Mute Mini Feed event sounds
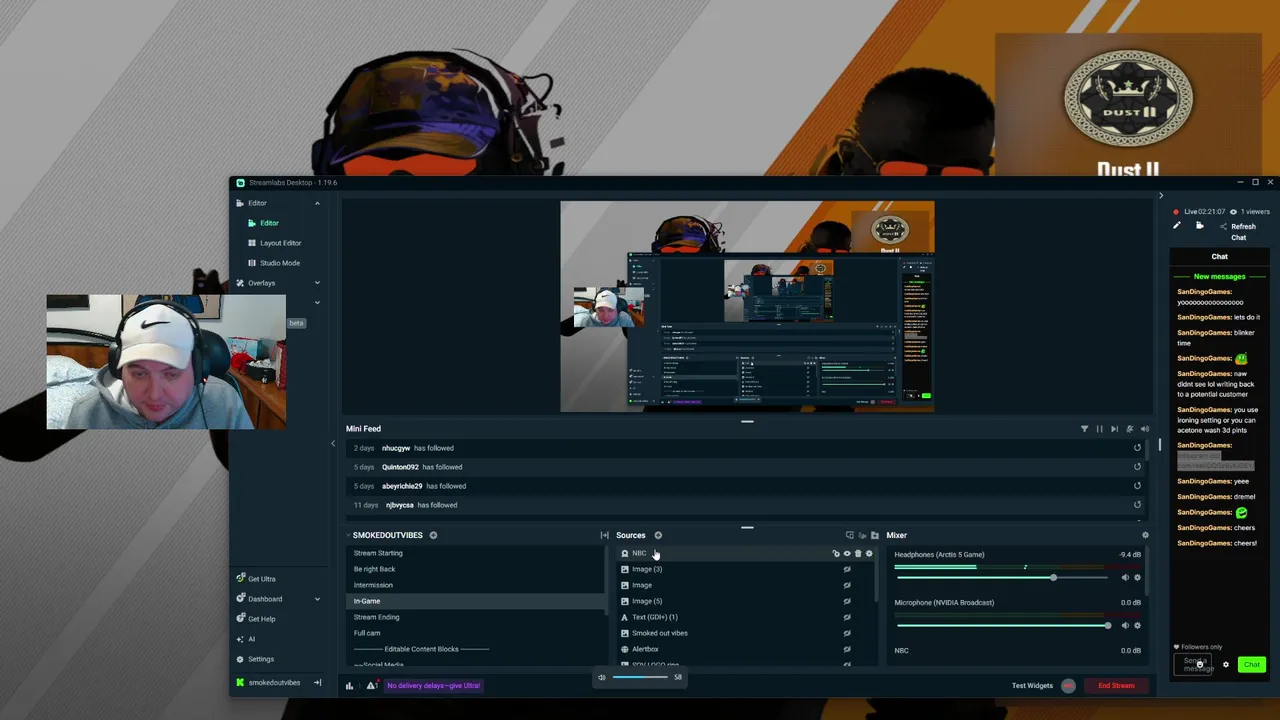This screenshot has width=1280, height=720. click(x=1145, y=429)
